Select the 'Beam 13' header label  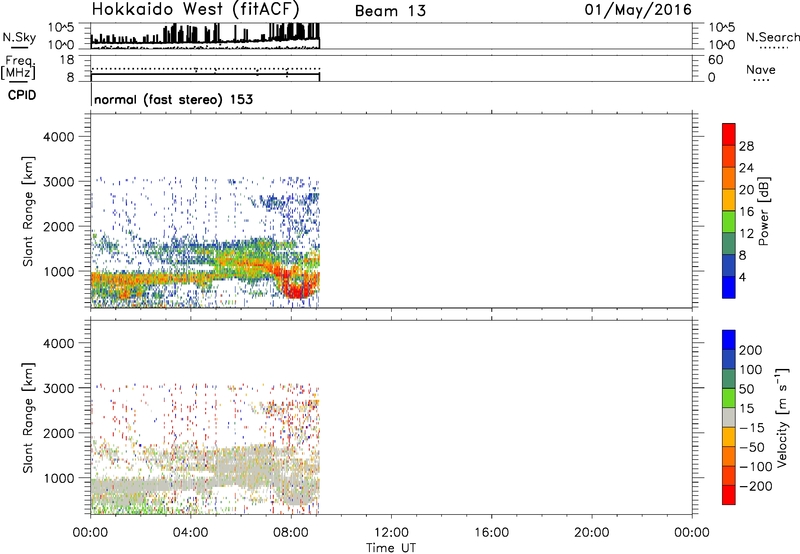tap(390, 11)
